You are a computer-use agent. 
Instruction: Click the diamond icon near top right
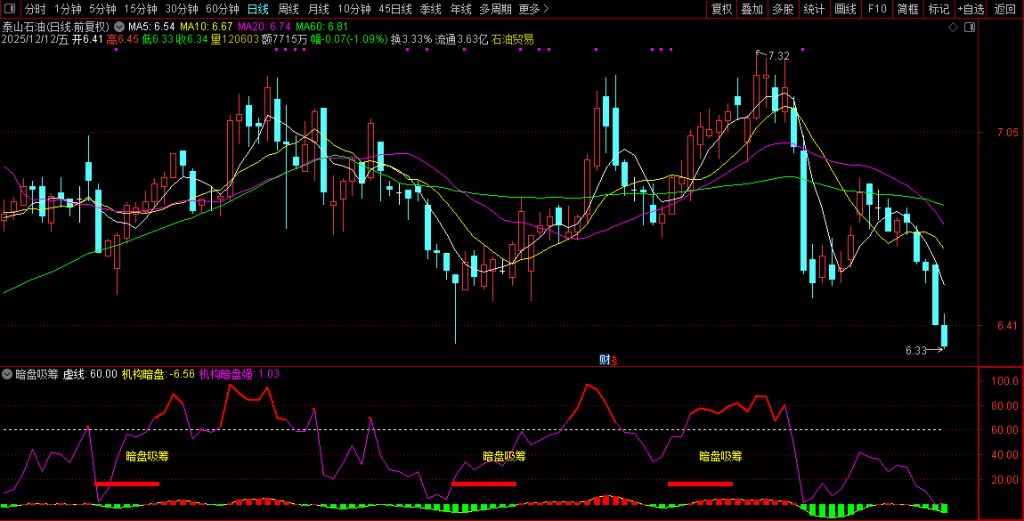click(954, 27)
